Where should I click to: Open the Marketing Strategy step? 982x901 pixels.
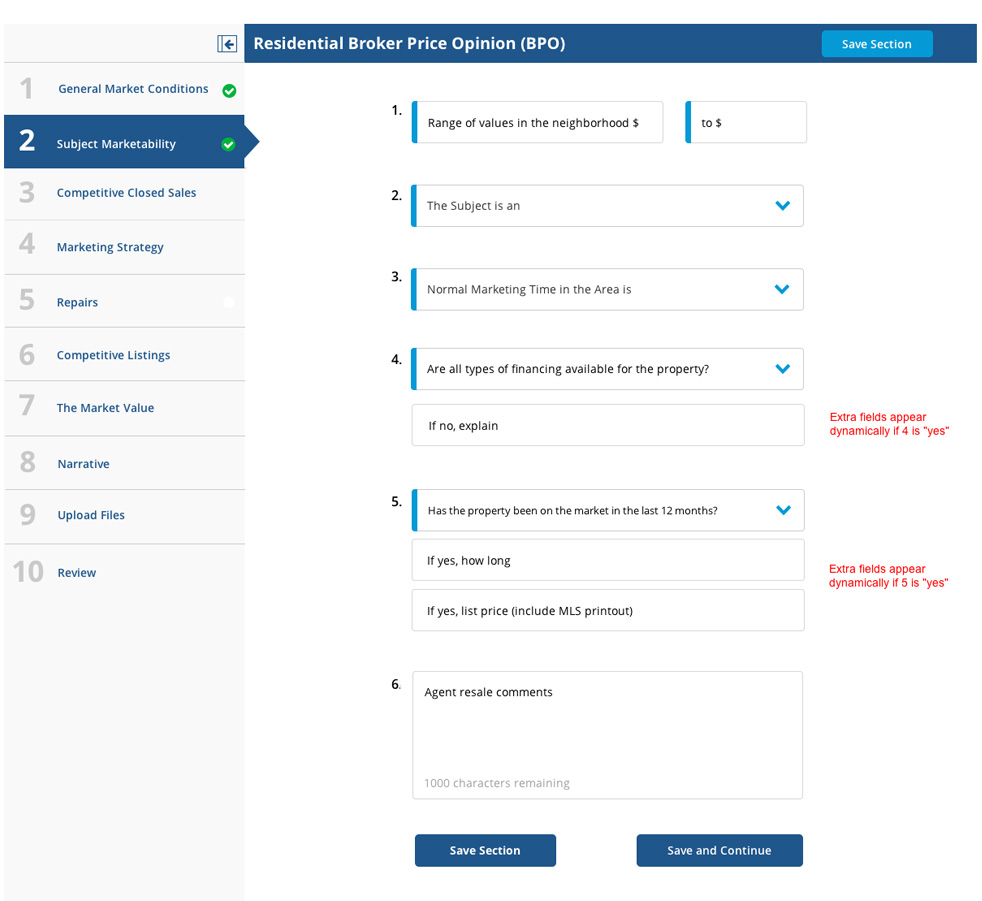pyautogui.click(x=110, y=247)
